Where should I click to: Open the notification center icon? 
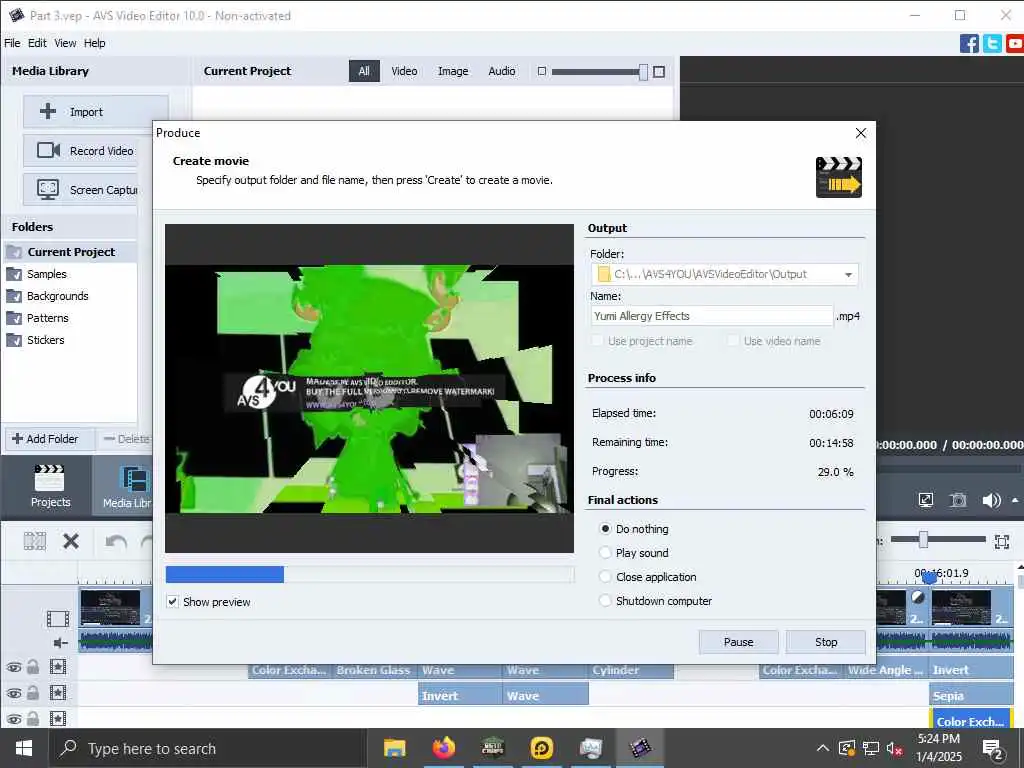click(x=993, y=748)
